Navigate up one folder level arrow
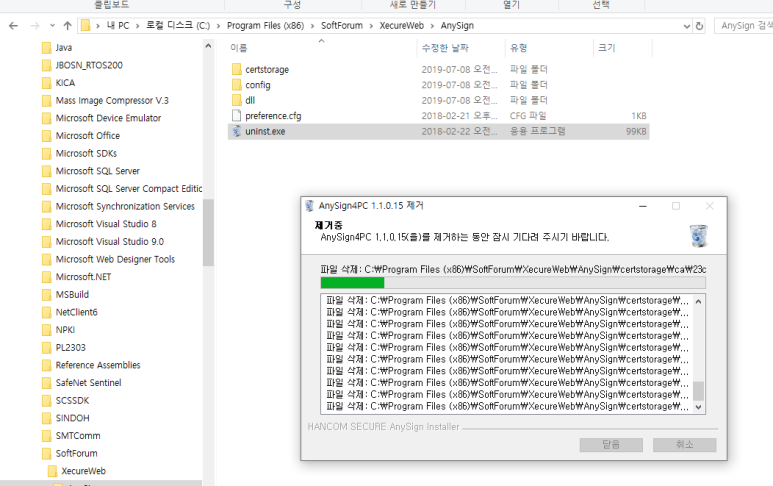Image resolution: width=773 pixels, height=486 pixels. coord(68,26)
